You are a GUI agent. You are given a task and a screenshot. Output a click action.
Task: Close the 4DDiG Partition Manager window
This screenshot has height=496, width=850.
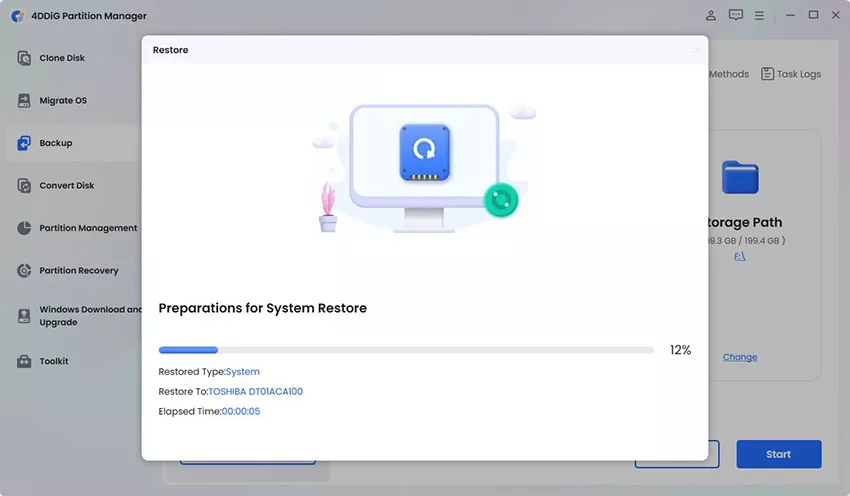(836, 15)
